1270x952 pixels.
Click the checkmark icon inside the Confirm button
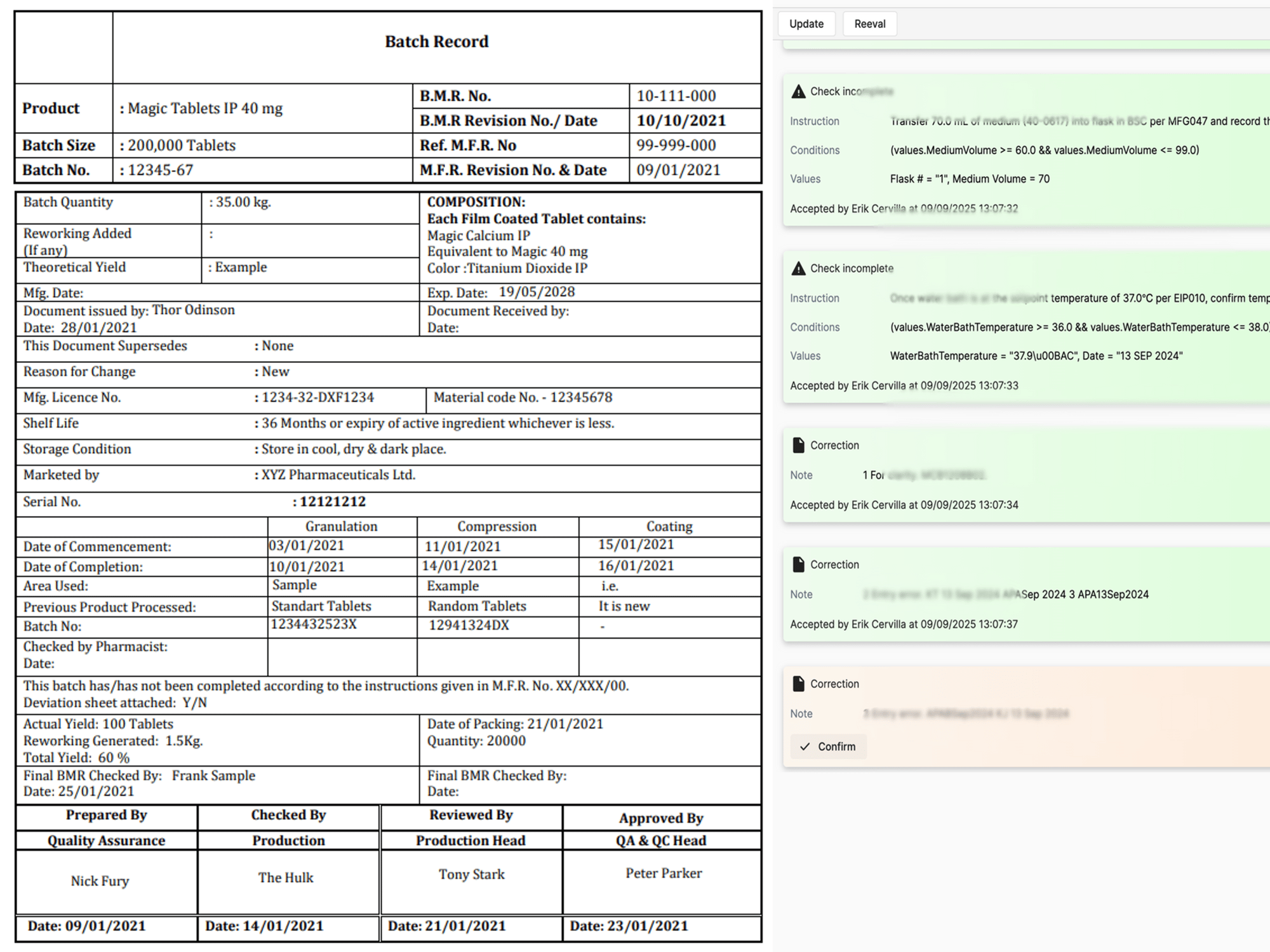coord(805,746)
